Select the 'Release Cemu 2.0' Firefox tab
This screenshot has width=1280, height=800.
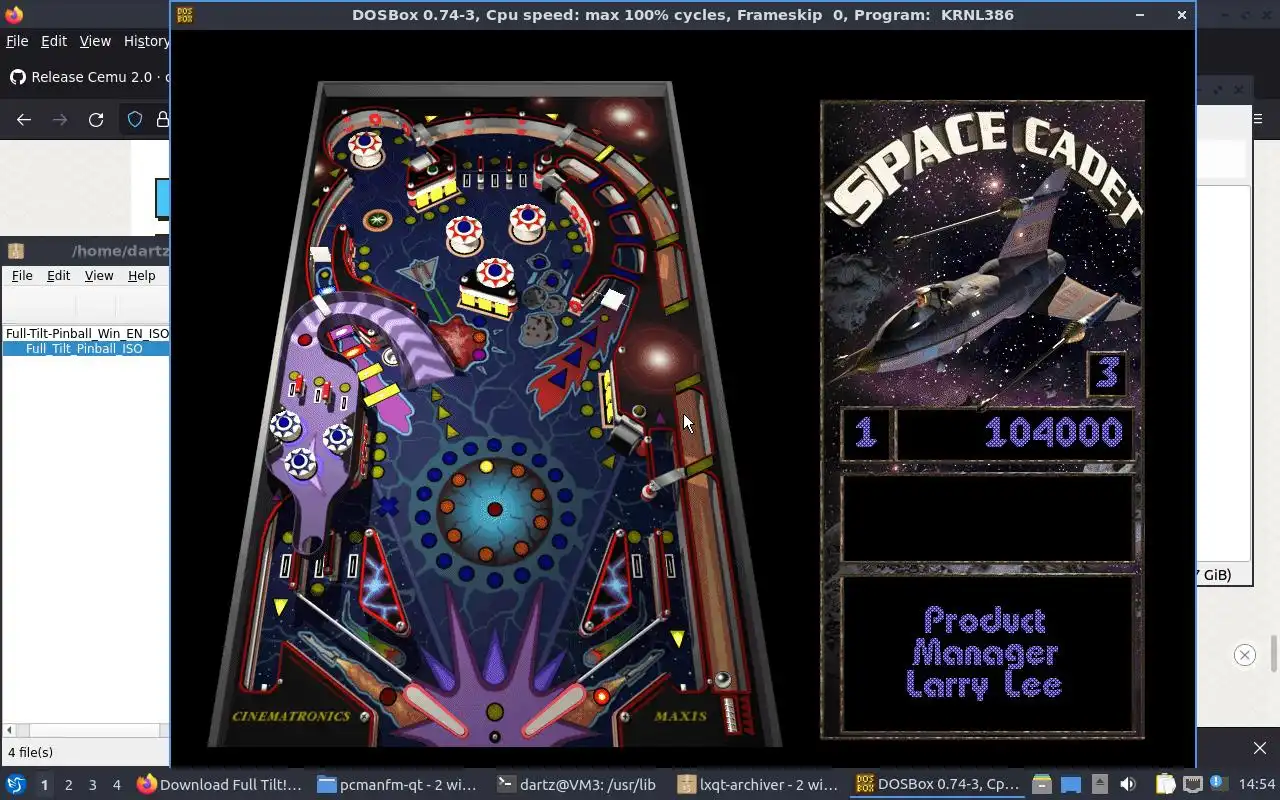(x=88, y=77)
